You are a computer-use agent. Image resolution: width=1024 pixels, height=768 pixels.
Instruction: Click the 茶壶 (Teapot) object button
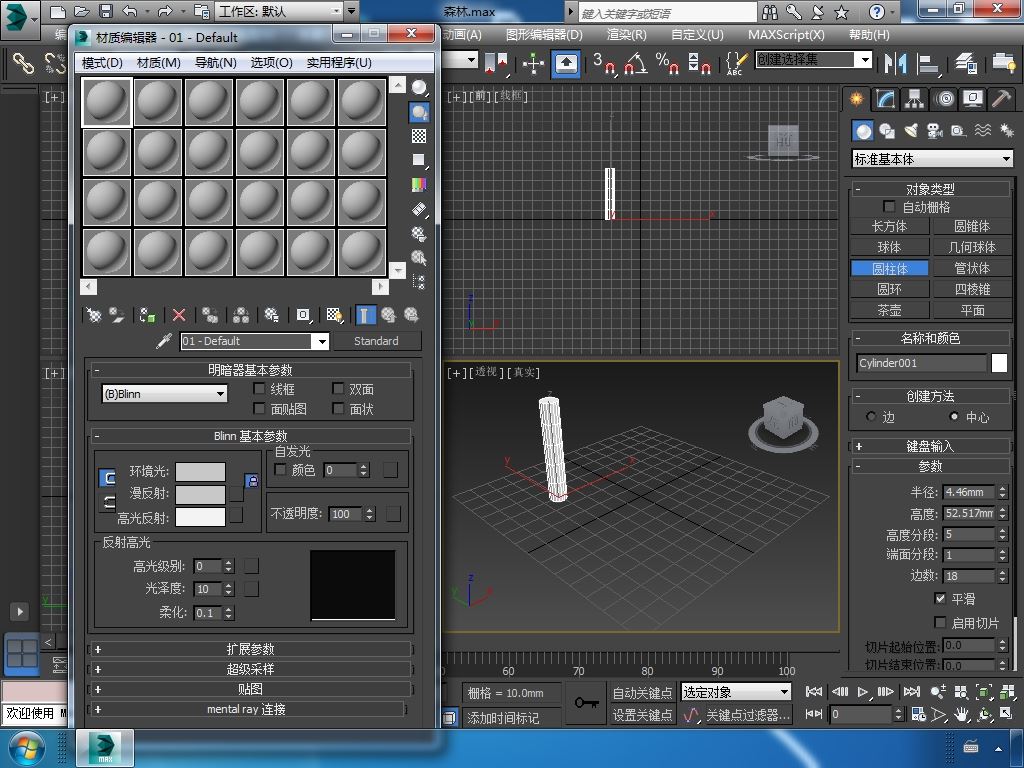coord(889,310)
